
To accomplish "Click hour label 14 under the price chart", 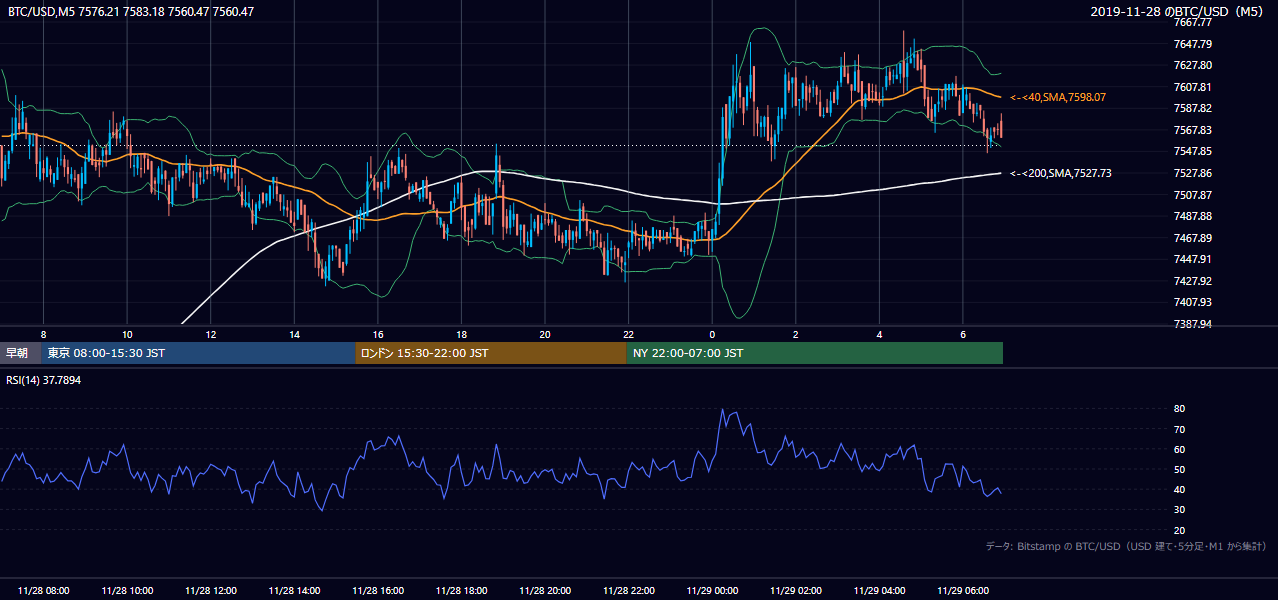I will (x=294, y=334).
